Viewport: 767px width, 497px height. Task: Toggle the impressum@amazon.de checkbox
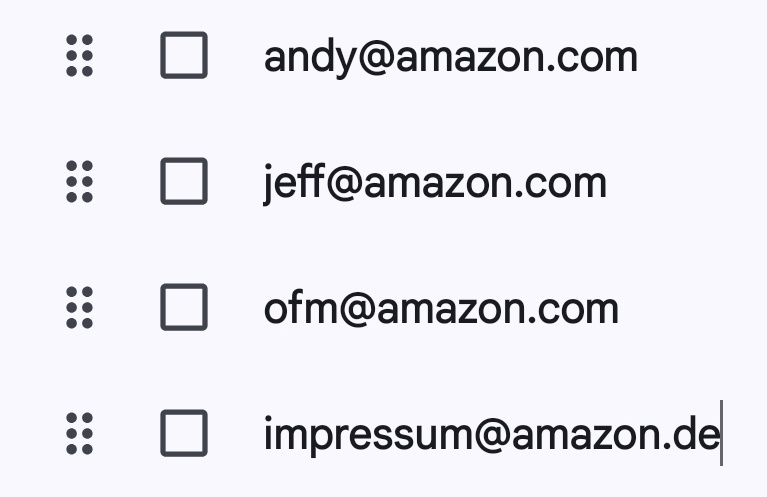[184, 434]
